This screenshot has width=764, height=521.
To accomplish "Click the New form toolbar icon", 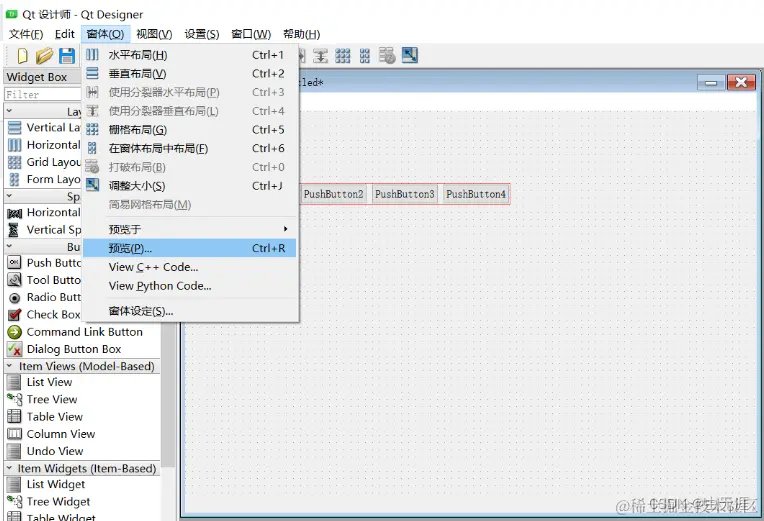I will 22,56.
